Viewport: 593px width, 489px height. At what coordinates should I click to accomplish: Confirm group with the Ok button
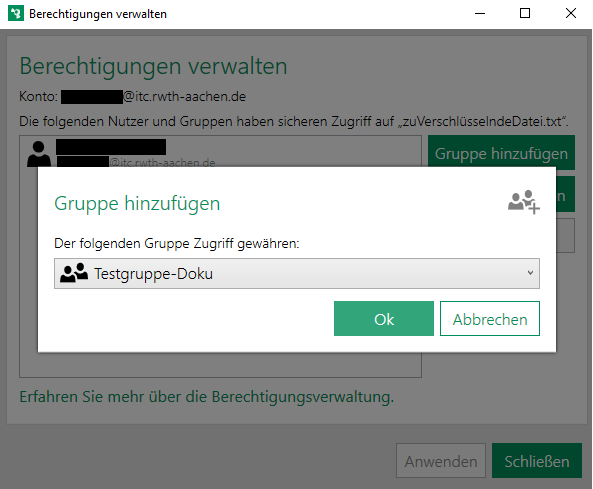pos(383,318)
